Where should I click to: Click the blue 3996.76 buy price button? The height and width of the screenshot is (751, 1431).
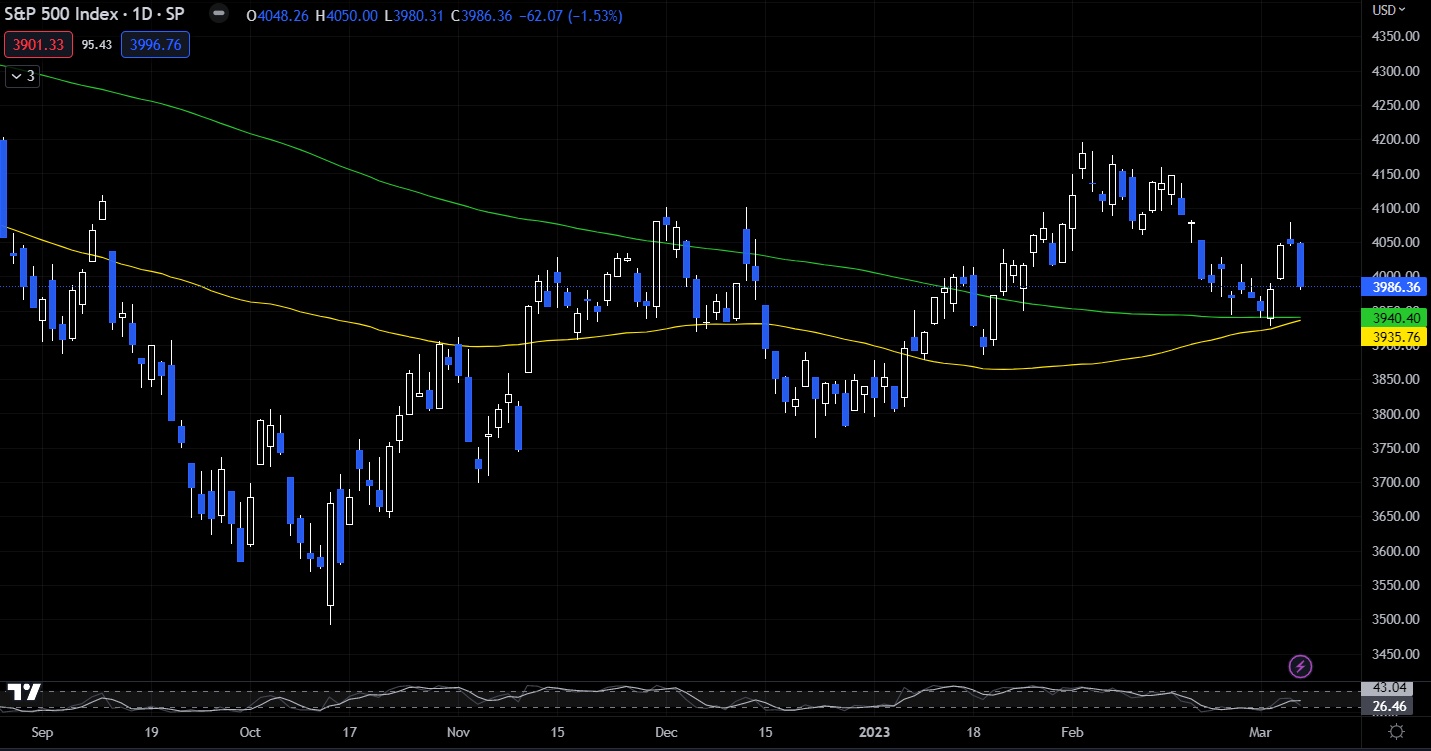[155, 44]
